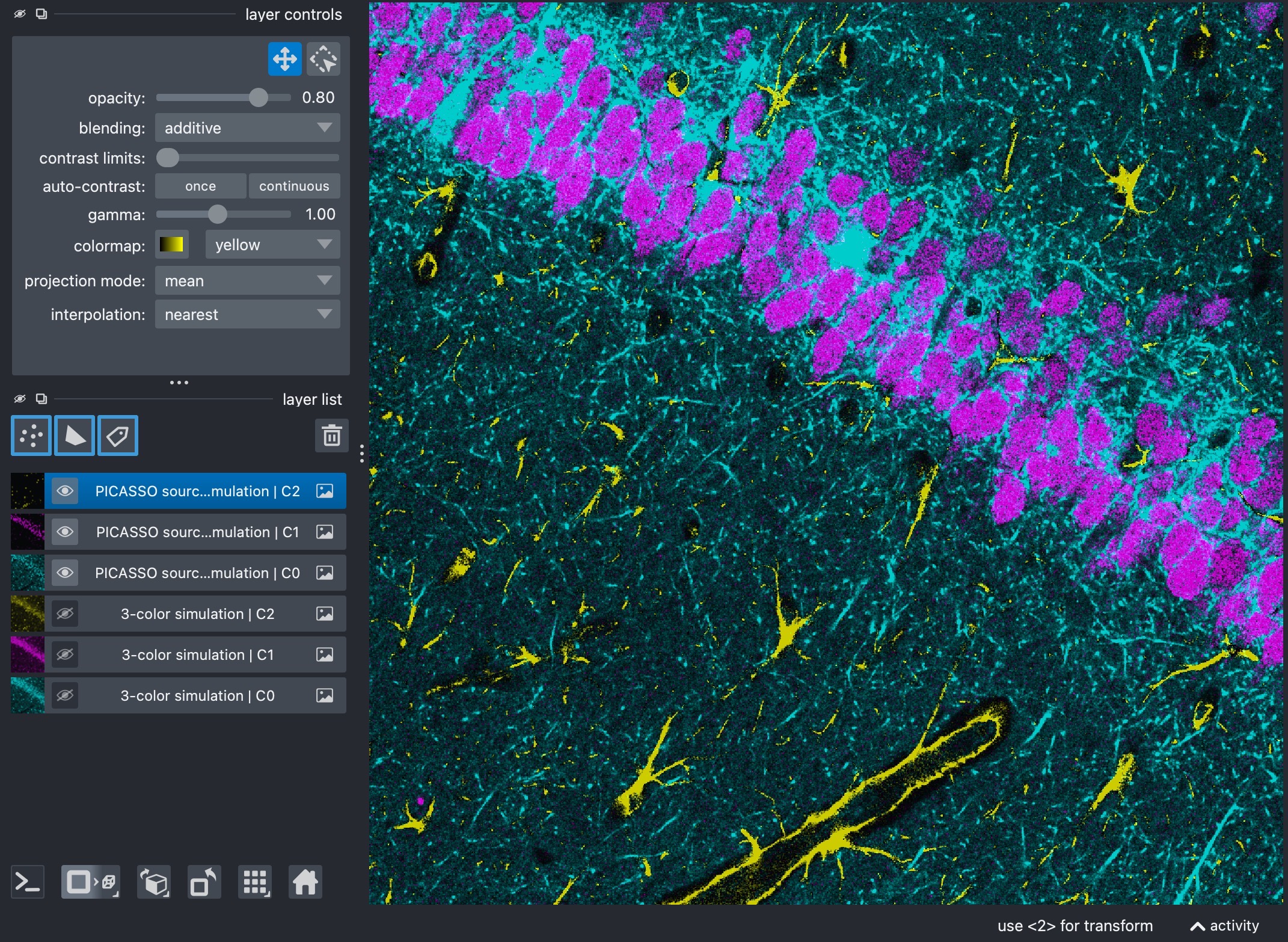Create a new shapes layer
Viewport: 1288px width, 942px height.
click(x=75, y=436)
